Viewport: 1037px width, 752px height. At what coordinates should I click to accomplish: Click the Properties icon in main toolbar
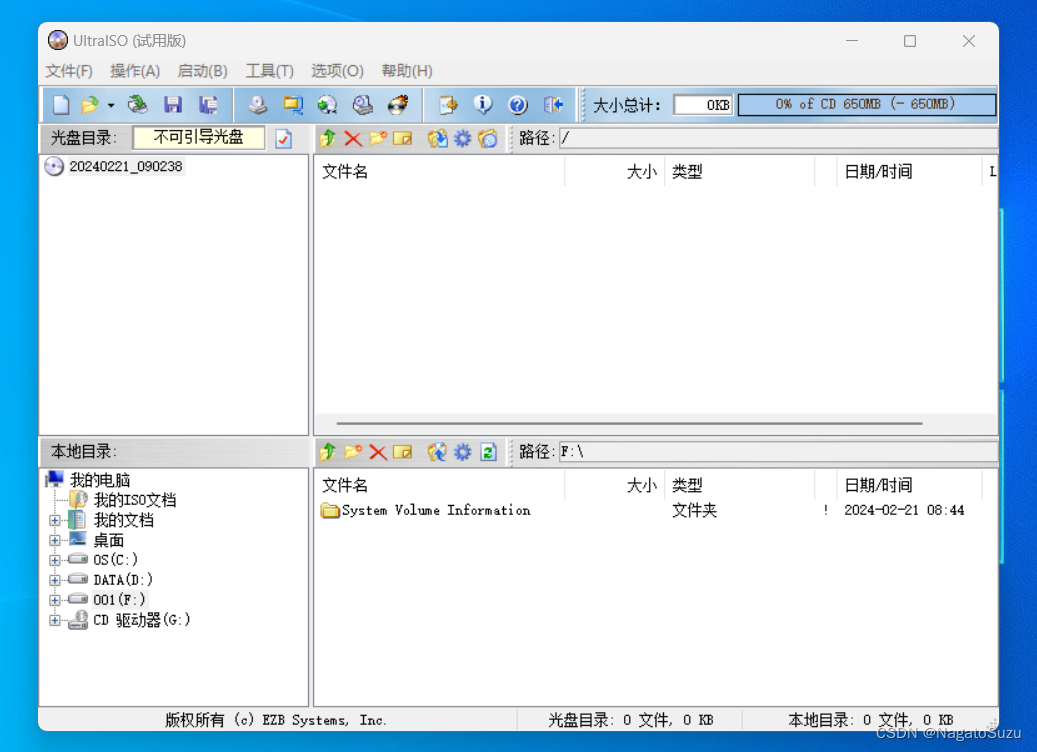point(448,104)
